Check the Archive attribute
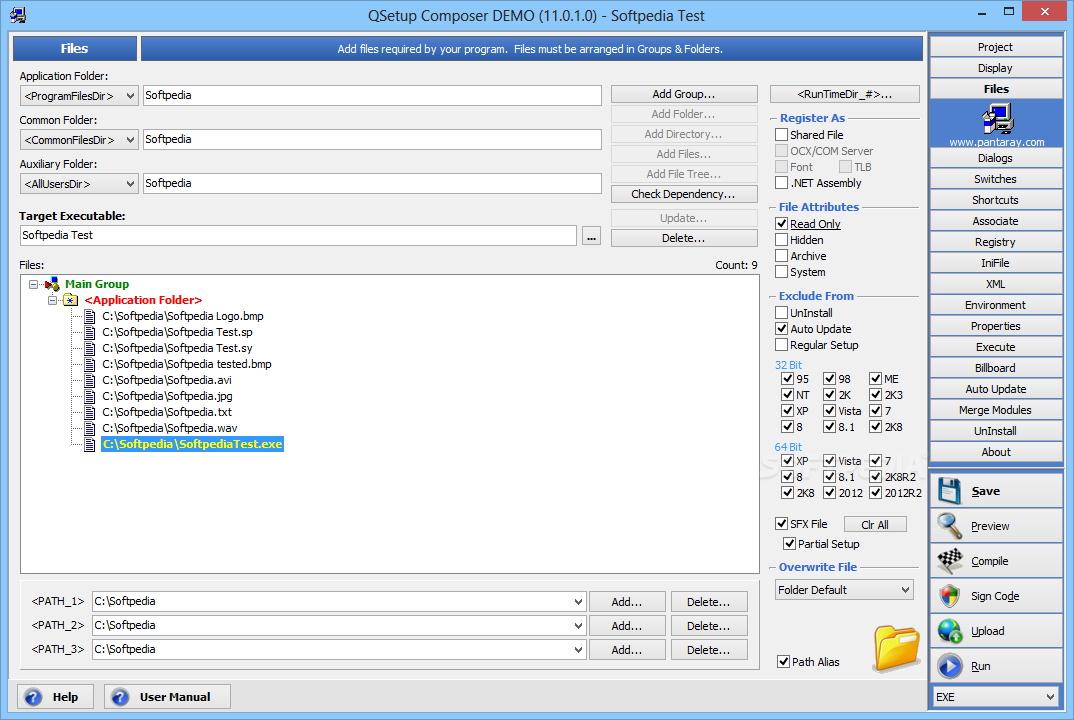The height and width of the screenshot is (720, 1074). [x=782, y=256]
